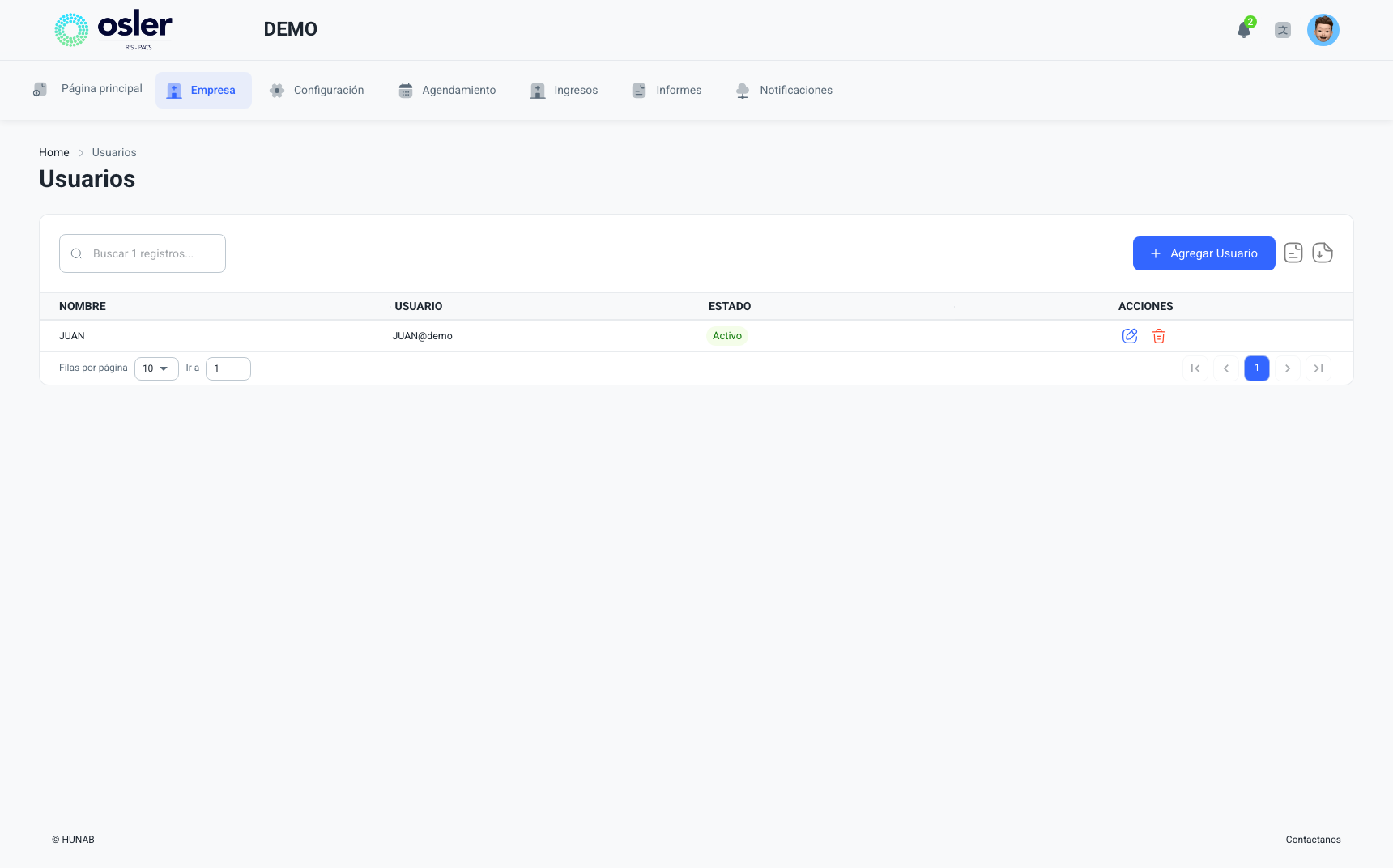The image size is (1393, 868).
Task: Open the Notificaciones menu
Action: click(784, 90)
